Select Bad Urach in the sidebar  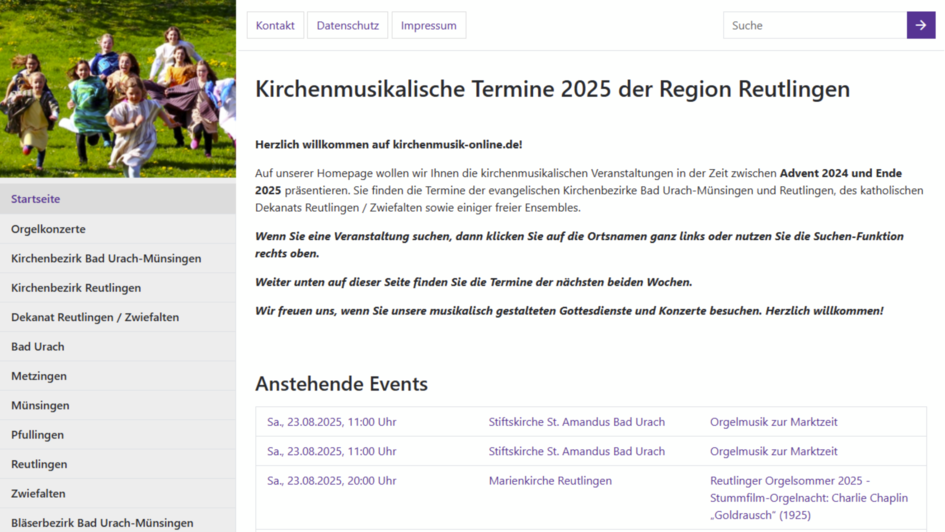coord(118,346)
